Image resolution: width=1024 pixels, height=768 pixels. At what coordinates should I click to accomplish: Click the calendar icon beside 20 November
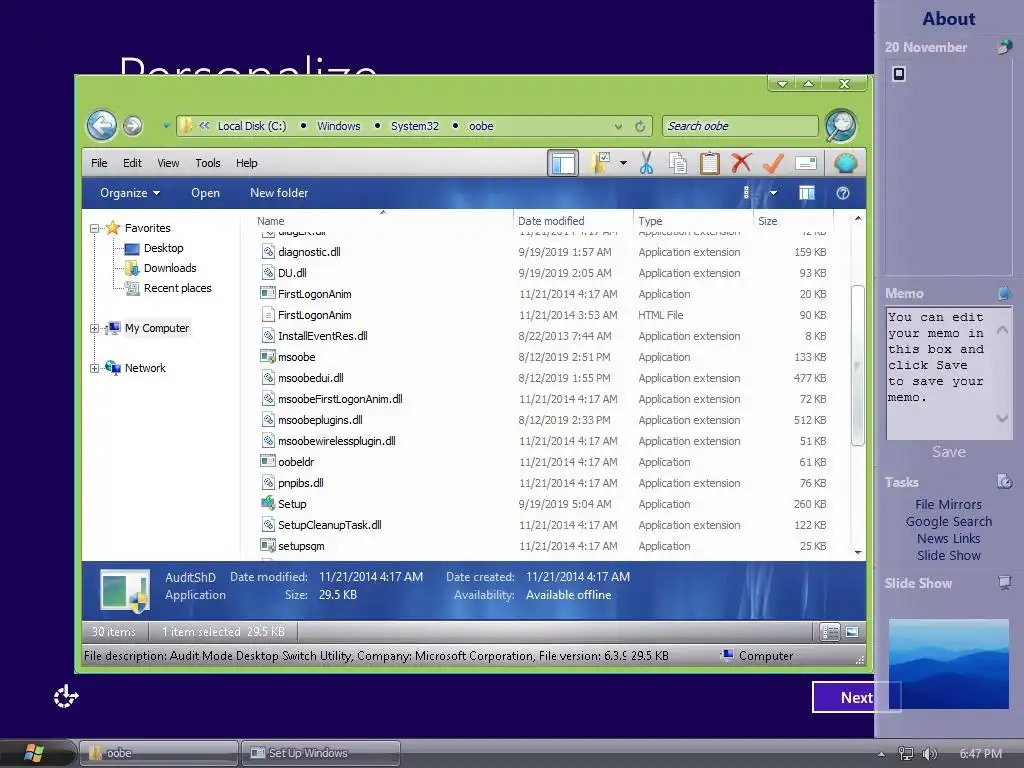pyautogui.click(x=1004, y=47)
